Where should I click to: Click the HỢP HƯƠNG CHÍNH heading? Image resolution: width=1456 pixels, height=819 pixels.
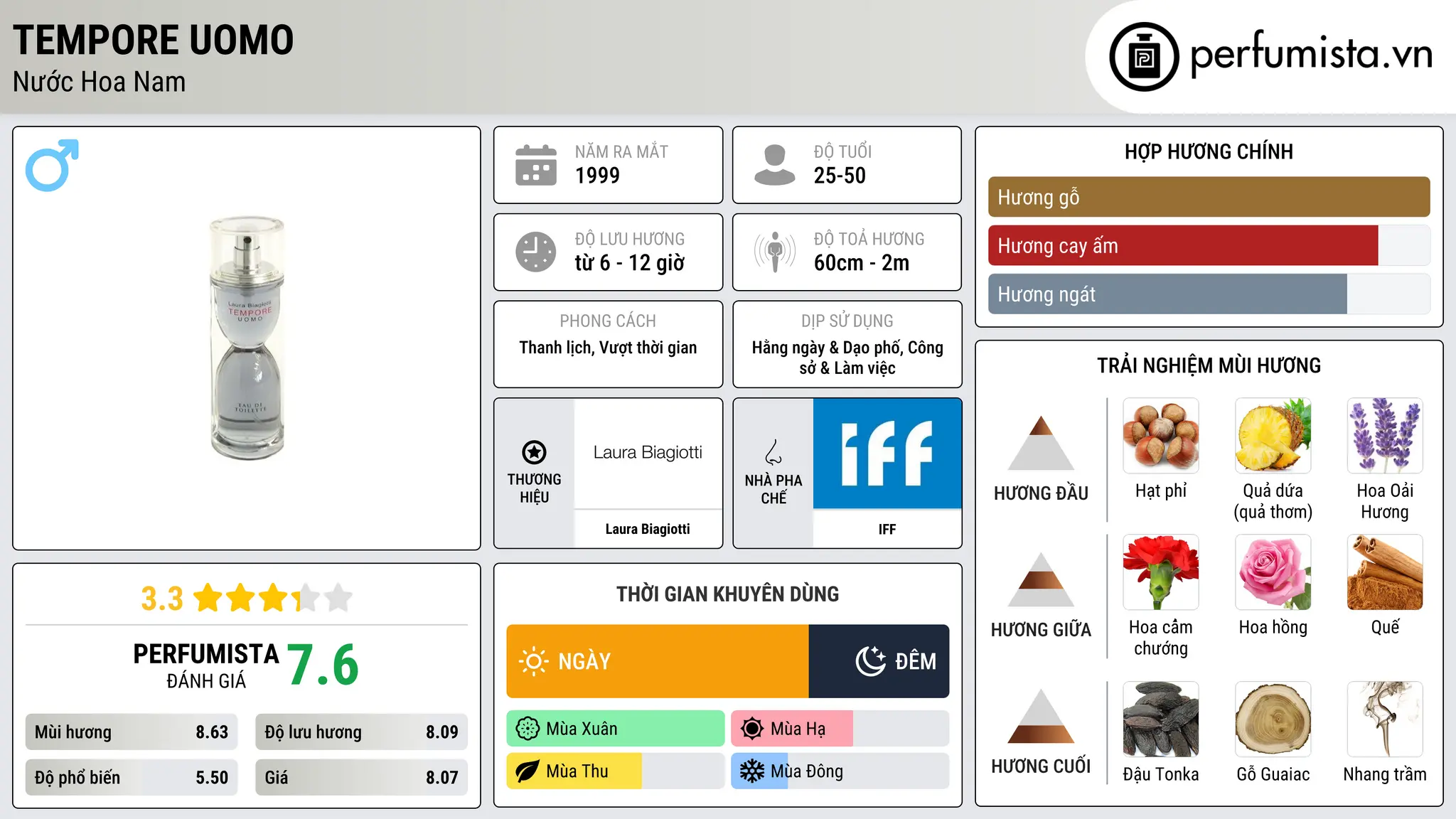[1209, 151]
